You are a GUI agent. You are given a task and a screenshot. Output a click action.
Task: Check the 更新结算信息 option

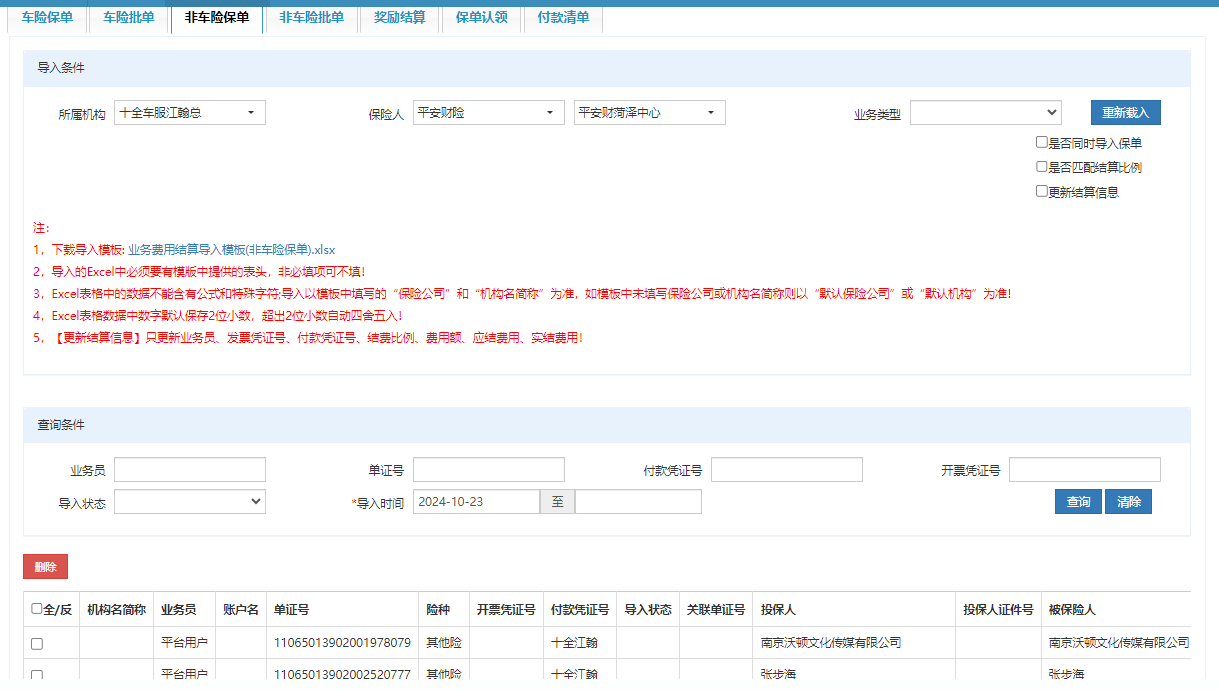pos(1042,191)
